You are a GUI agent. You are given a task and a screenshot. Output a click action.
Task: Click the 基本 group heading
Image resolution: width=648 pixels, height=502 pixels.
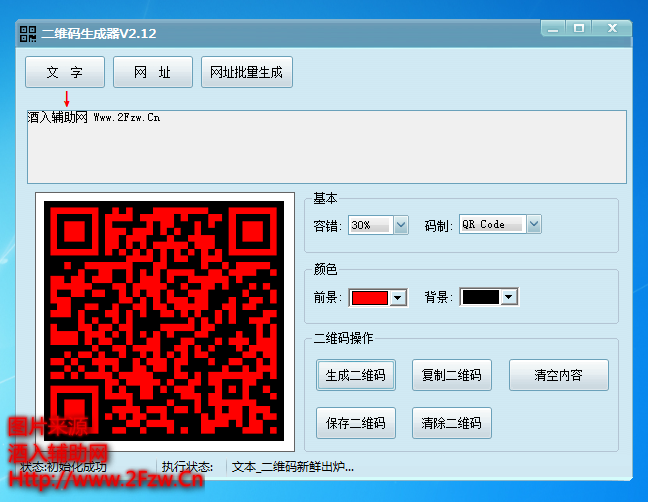click(x=325, y=198)
